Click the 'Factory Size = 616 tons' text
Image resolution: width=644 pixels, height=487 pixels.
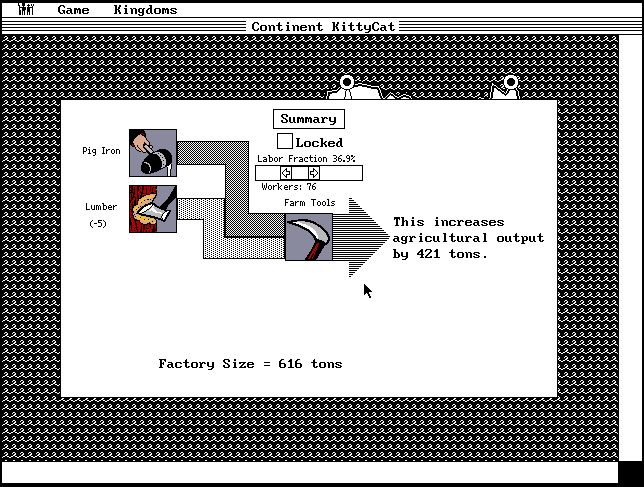click(x=250, y=364)
